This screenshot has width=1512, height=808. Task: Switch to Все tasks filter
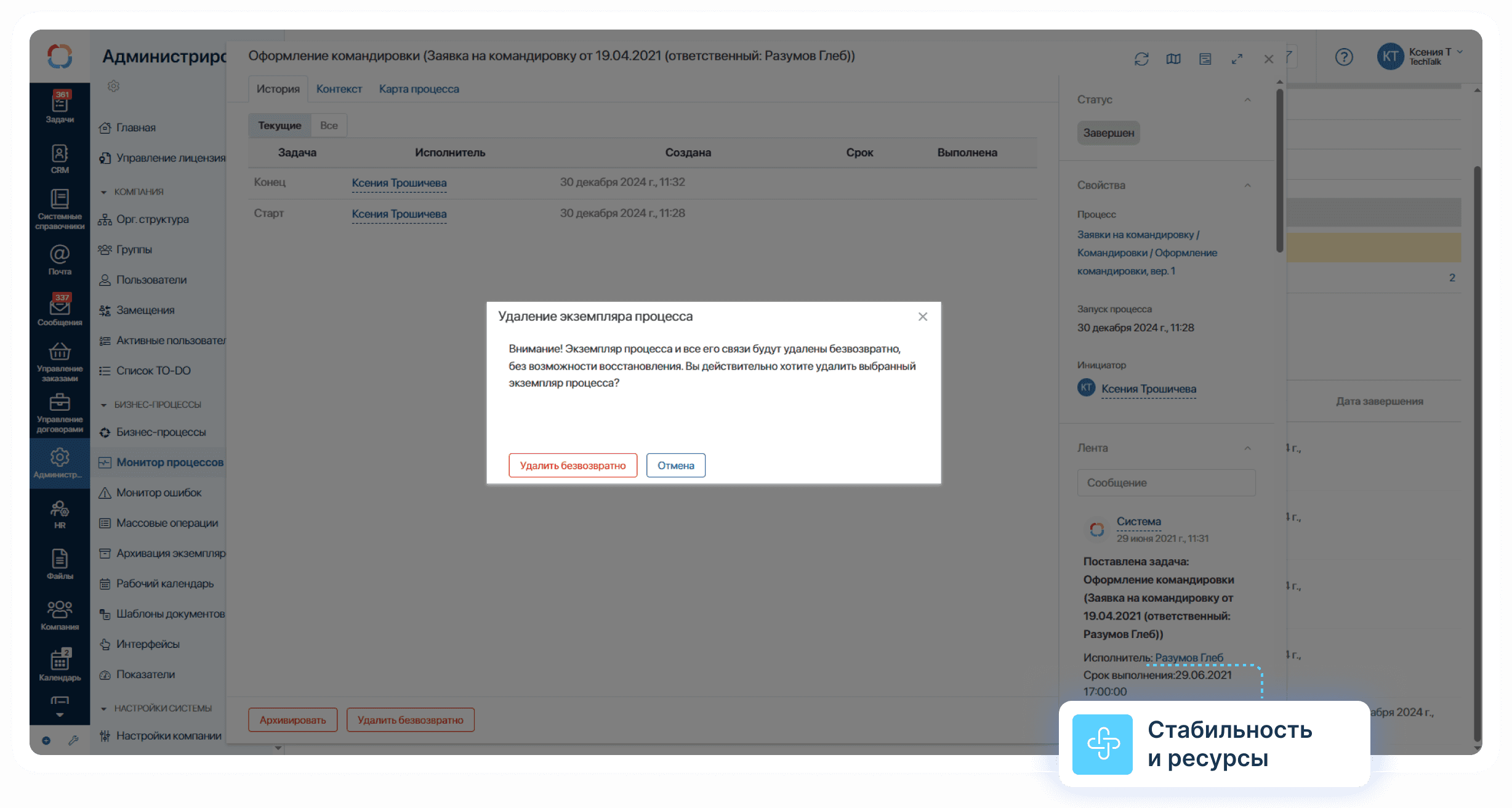[x=329, y=126]
